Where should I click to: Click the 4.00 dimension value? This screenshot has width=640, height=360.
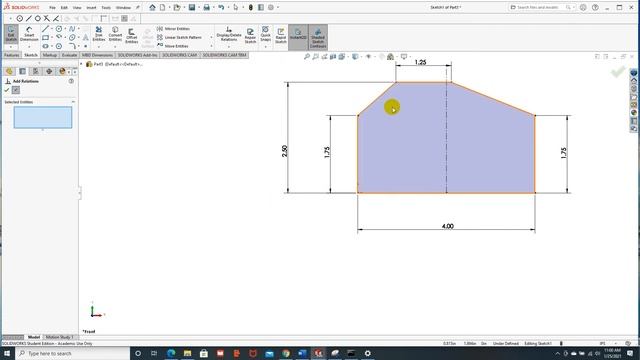pyautogui.click(x=447, y=226)
